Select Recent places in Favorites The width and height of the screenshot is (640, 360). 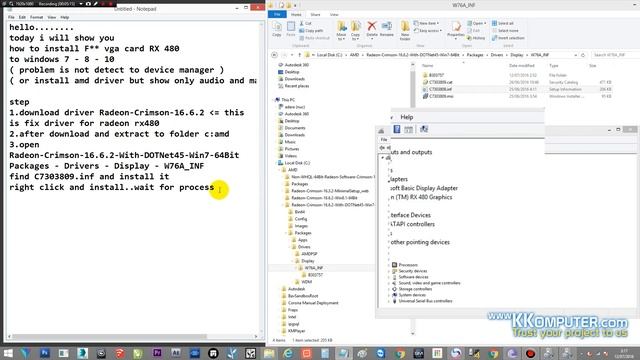(x=297, y=86)
